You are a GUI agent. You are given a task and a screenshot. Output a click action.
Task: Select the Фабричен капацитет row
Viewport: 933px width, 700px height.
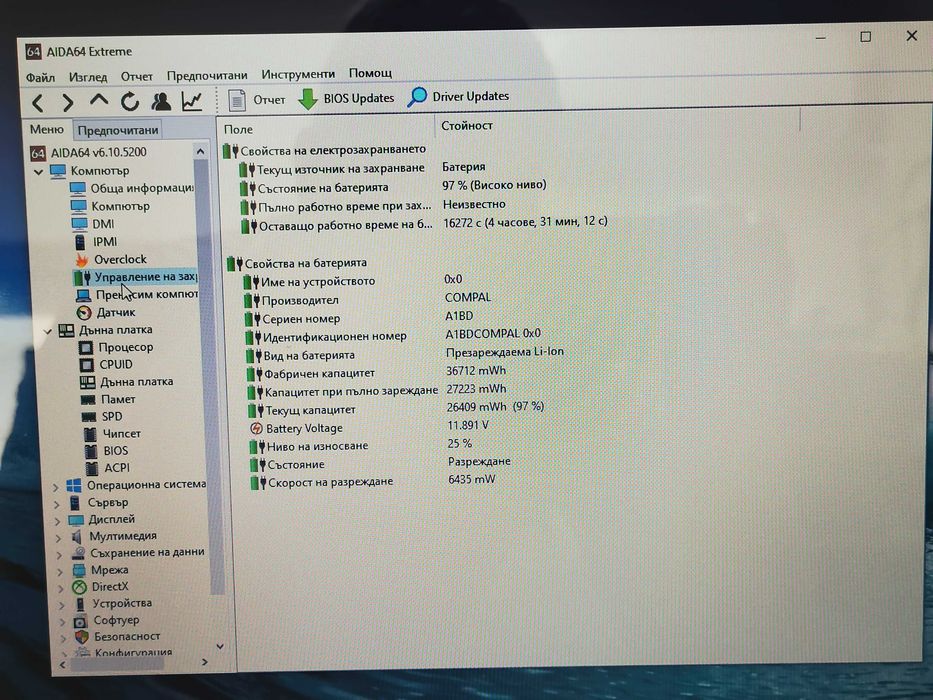[376, 373]
